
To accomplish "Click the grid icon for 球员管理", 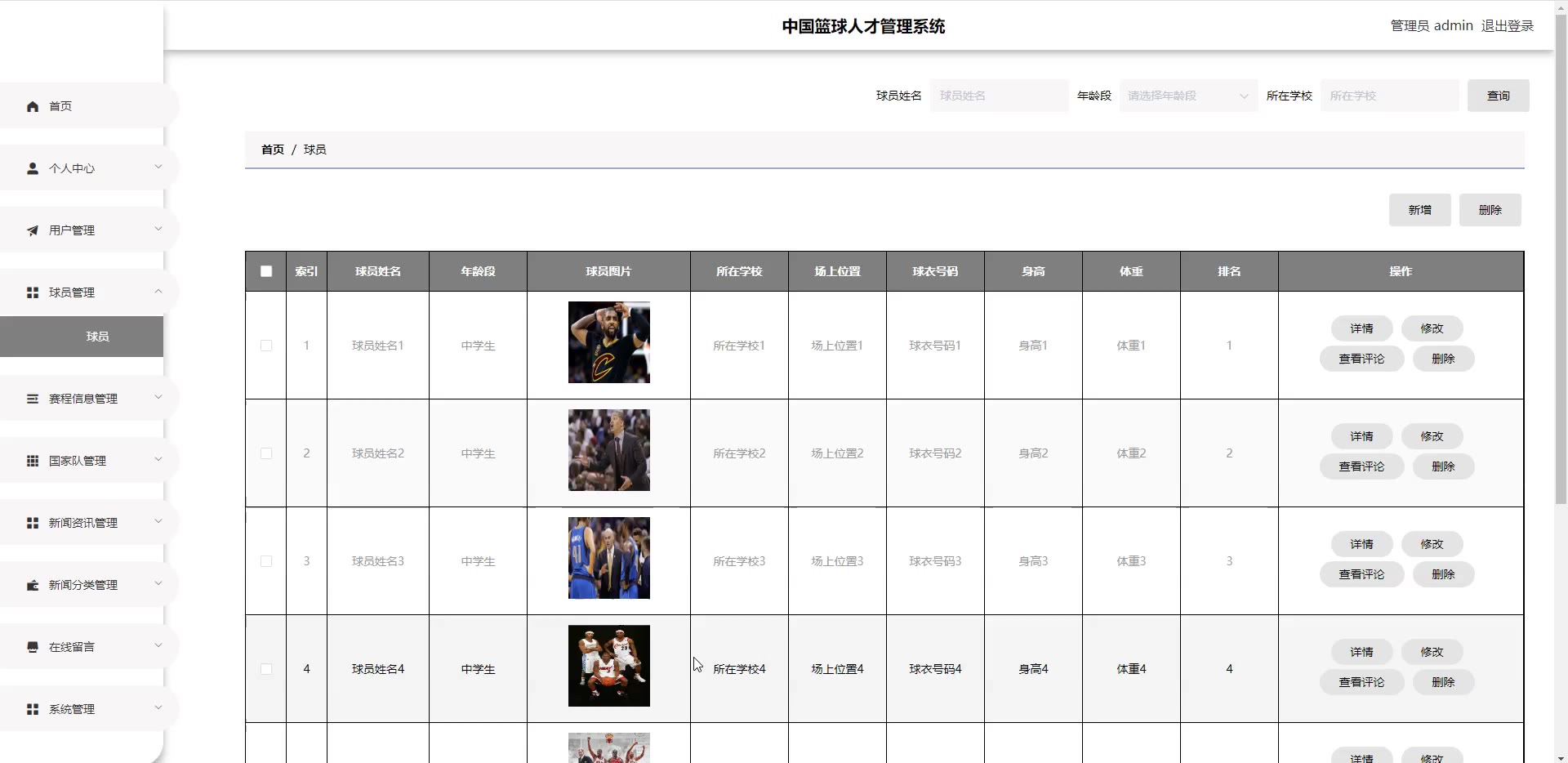I will click(33, 292).
